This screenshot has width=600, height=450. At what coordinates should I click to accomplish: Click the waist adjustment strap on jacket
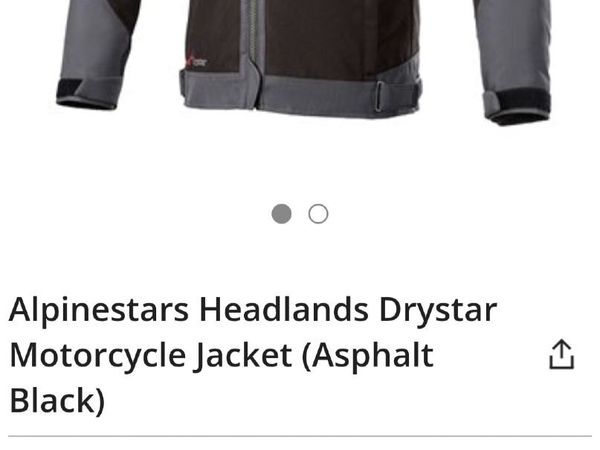(398, 95)
